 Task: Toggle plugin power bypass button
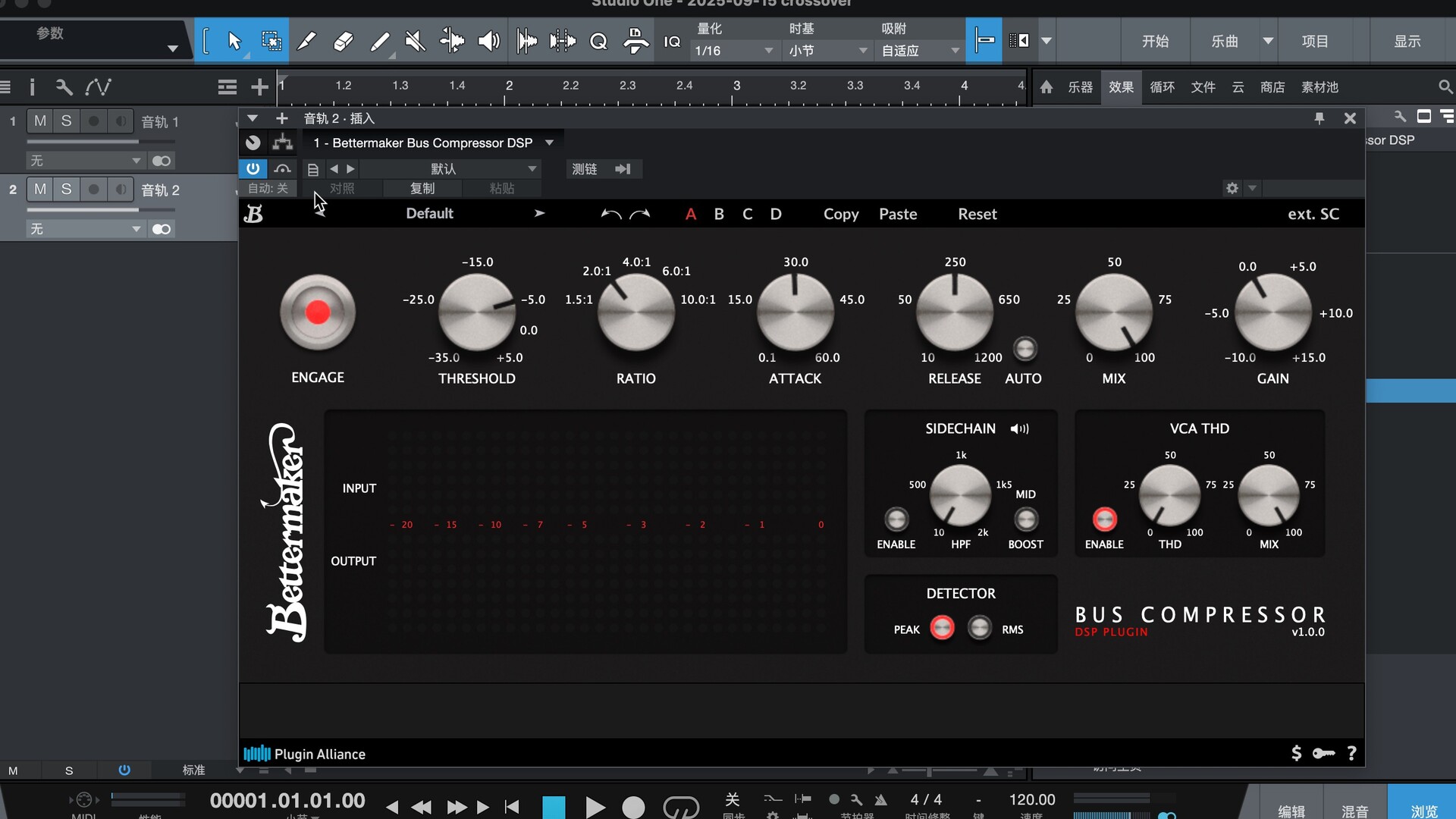point(253,168)
